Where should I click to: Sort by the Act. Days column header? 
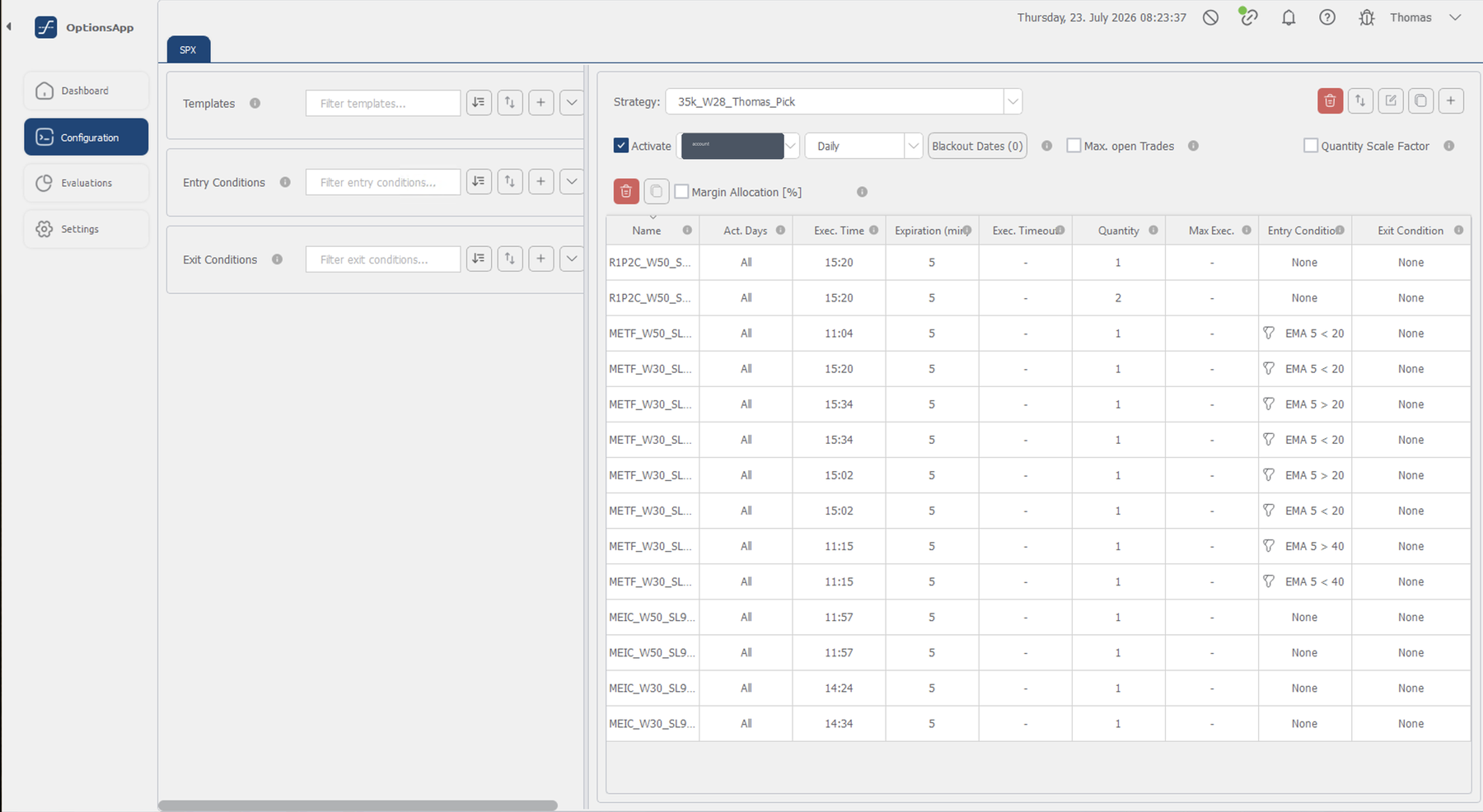tap(745, 231)
